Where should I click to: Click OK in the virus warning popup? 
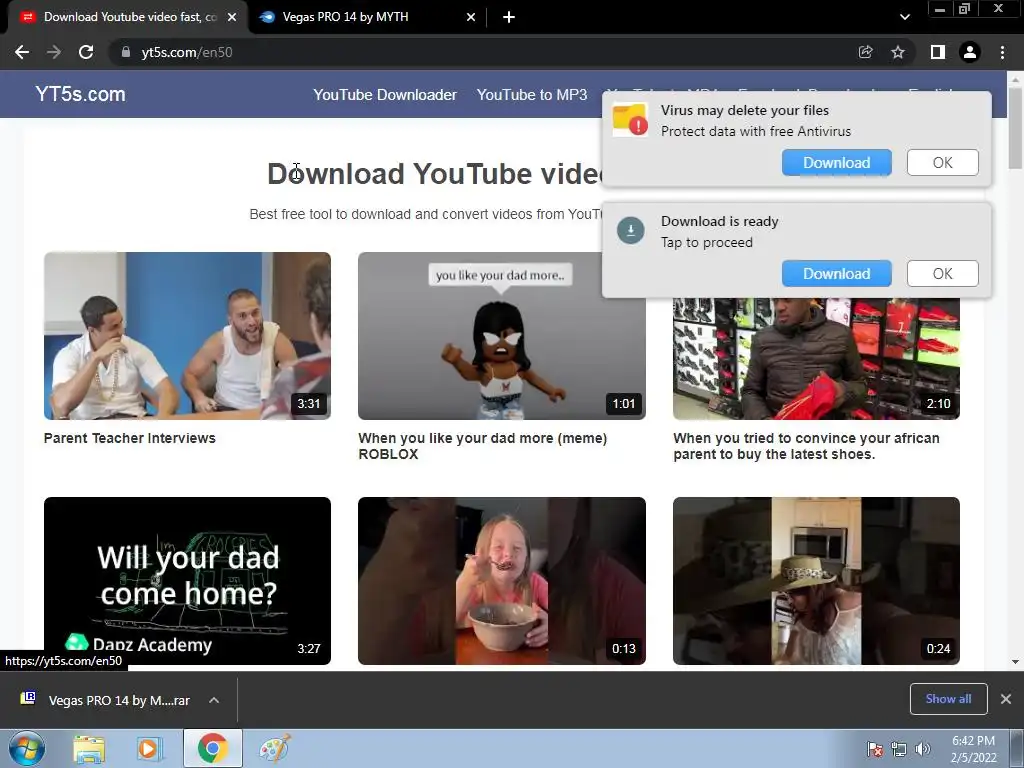[942, 163]
